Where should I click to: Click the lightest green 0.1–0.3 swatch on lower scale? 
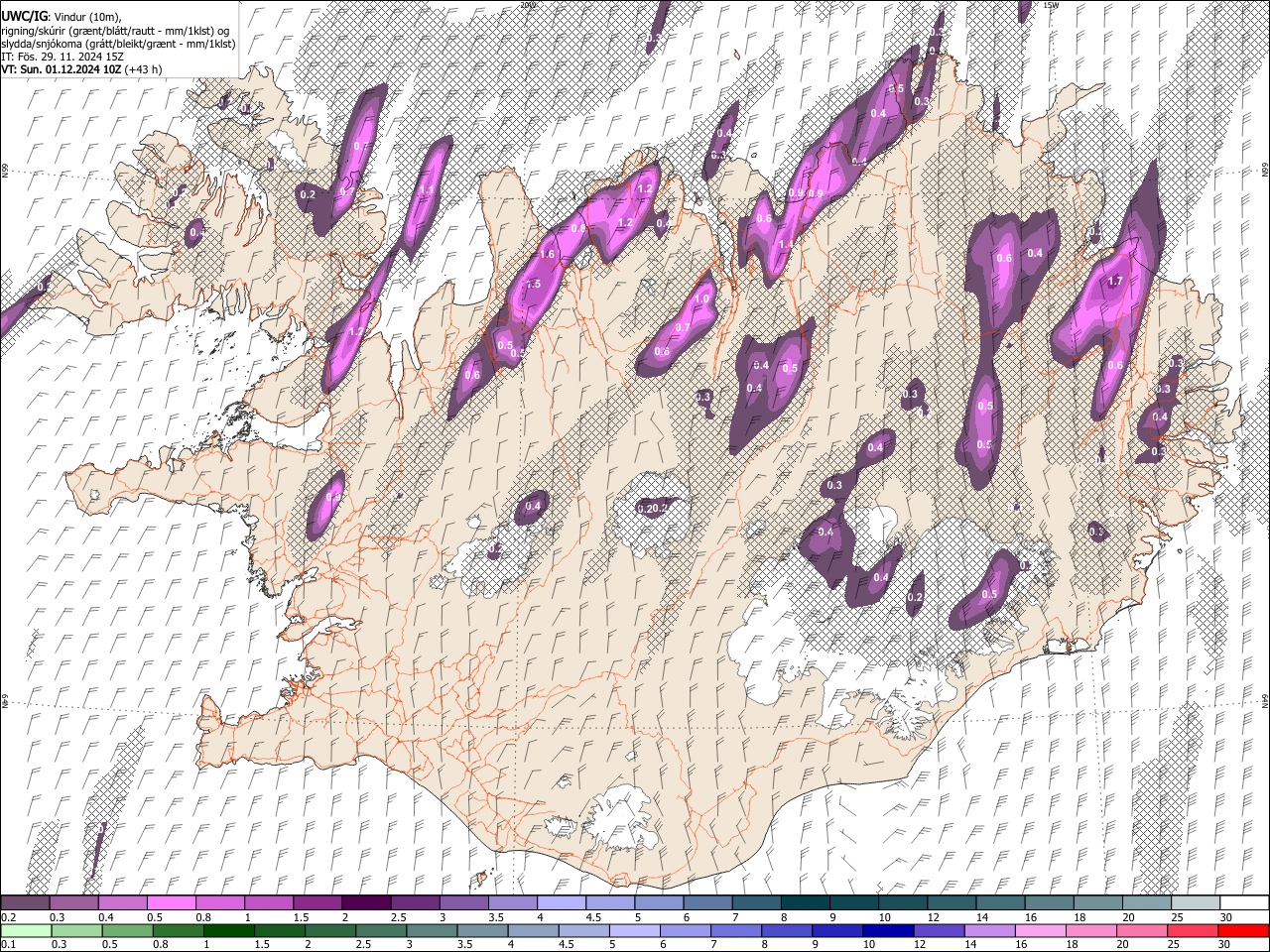pyautogui.click(x=25, y=930)
